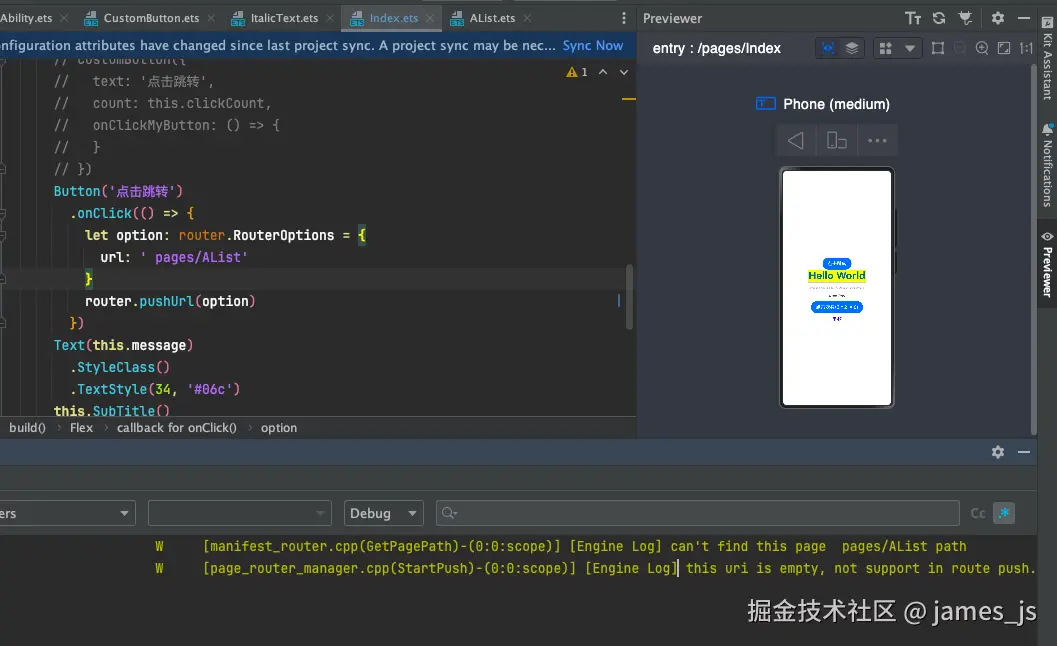Open search history via magnifier icon

point(449,513)
